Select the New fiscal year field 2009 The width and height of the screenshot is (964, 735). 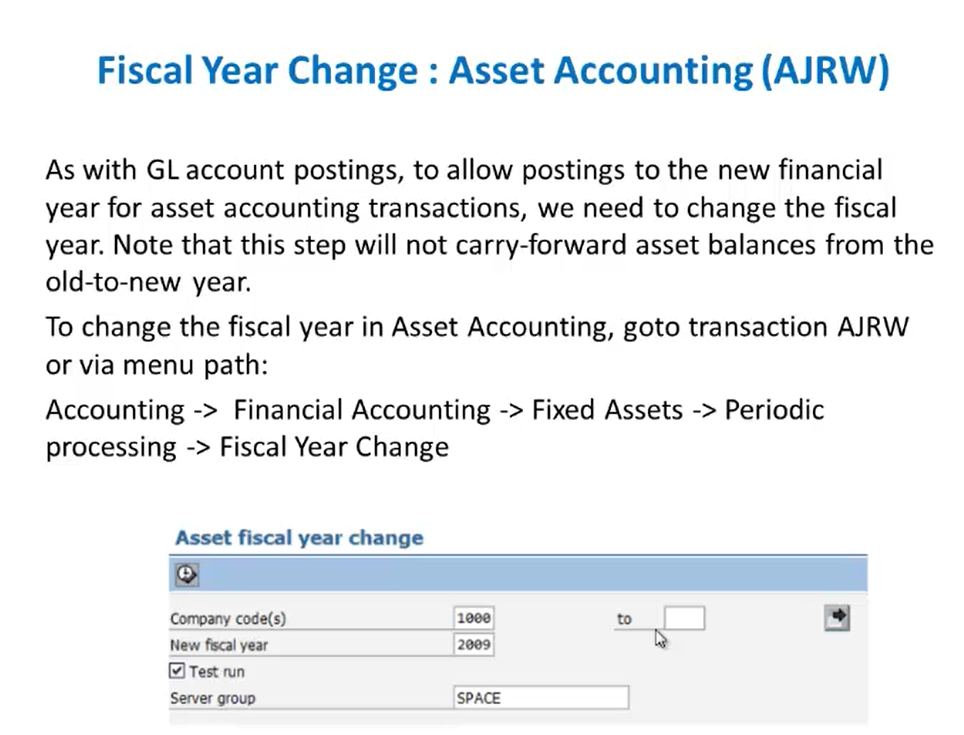point(473,645)
